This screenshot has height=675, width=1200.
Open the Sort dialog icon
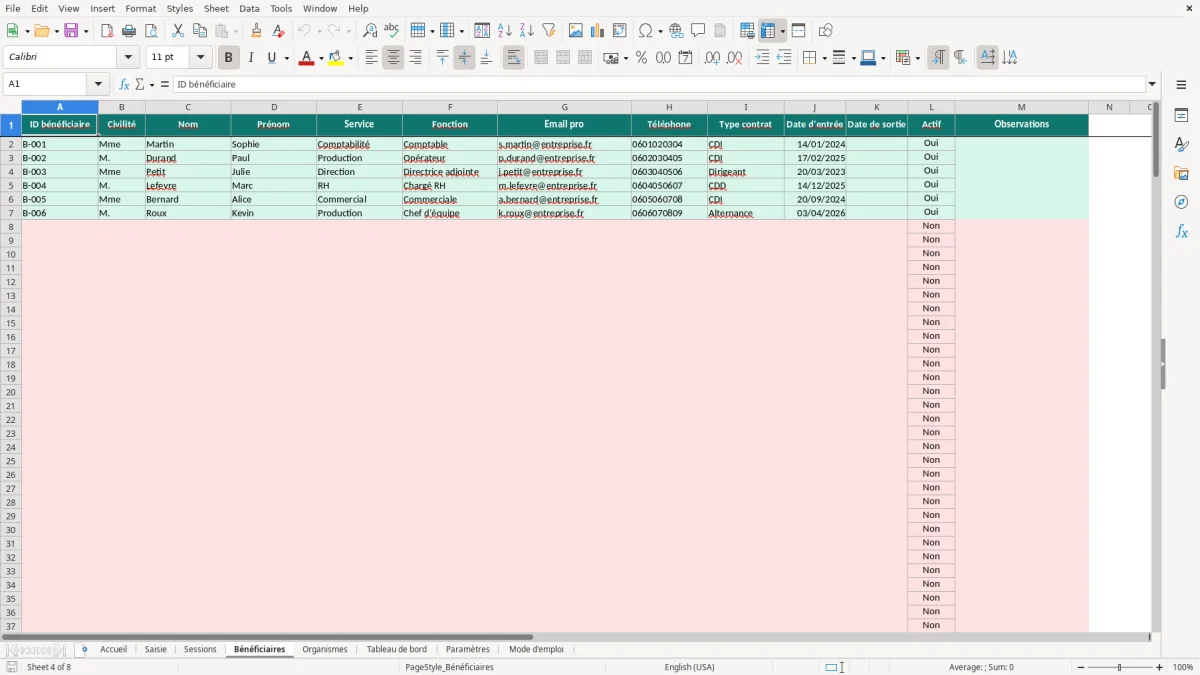[482, 31]
